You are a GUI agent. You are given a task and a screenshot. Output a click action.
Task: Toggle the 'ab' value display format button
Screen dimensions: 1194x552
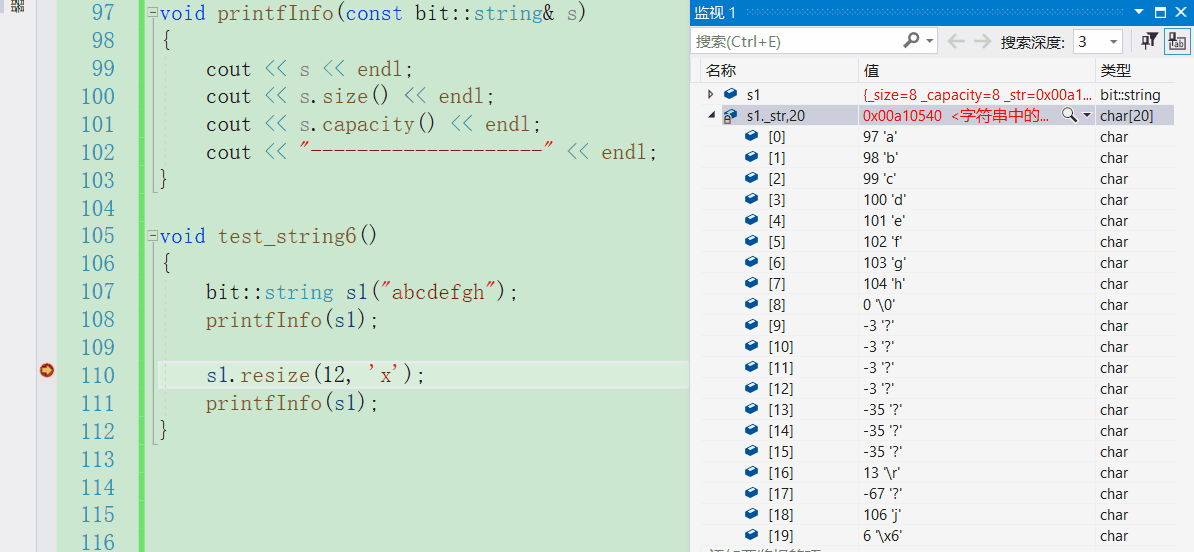[1176, 41]
